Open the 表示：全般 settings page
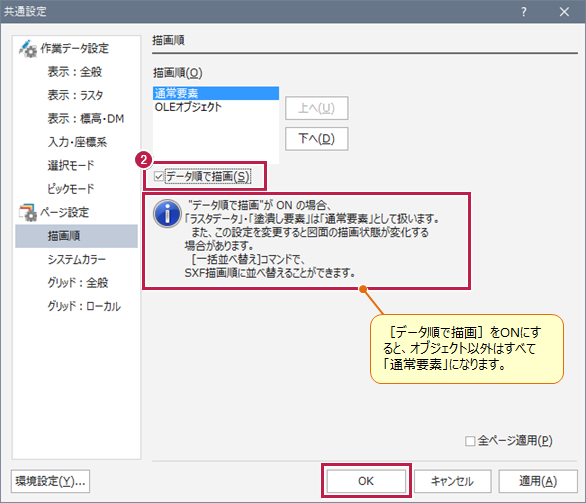The width and height of the screenshot is (586, 503). pos(75,72)
